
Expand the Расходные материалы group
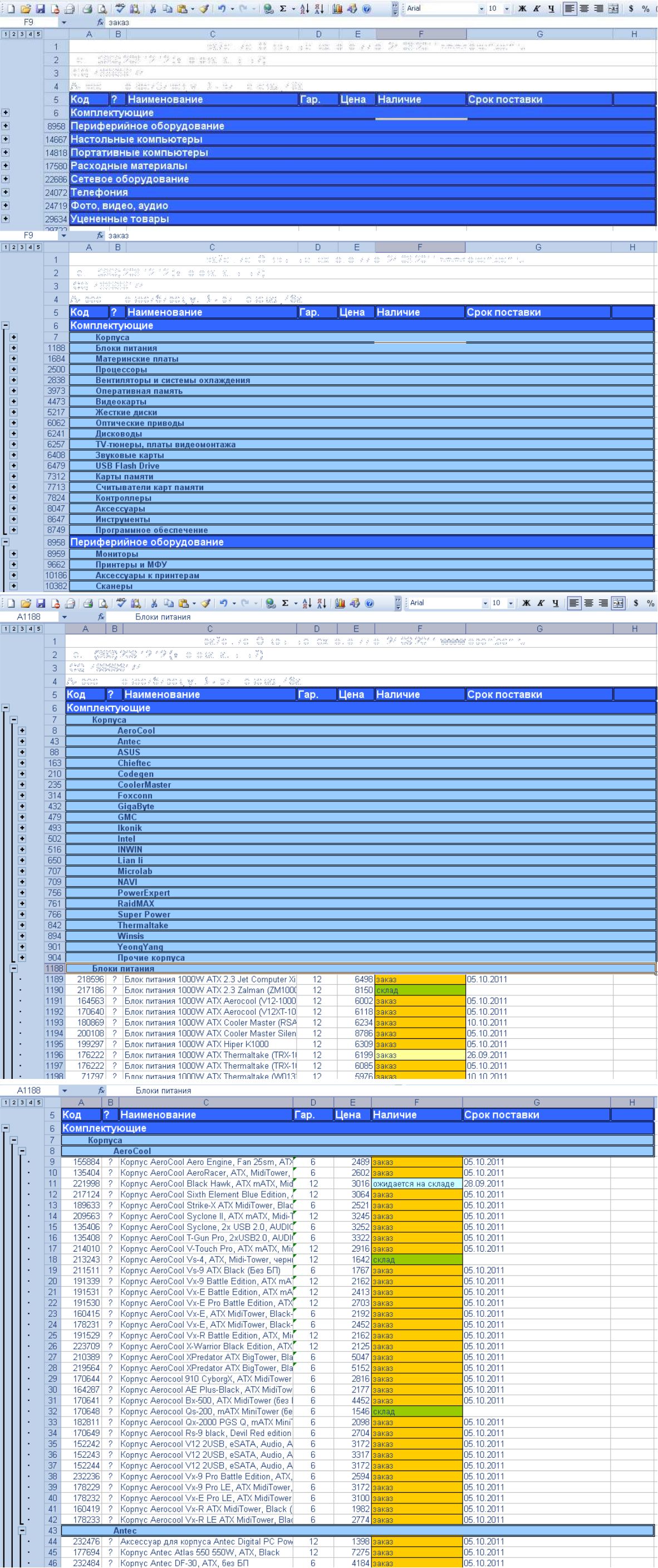(x=6, y=165)
